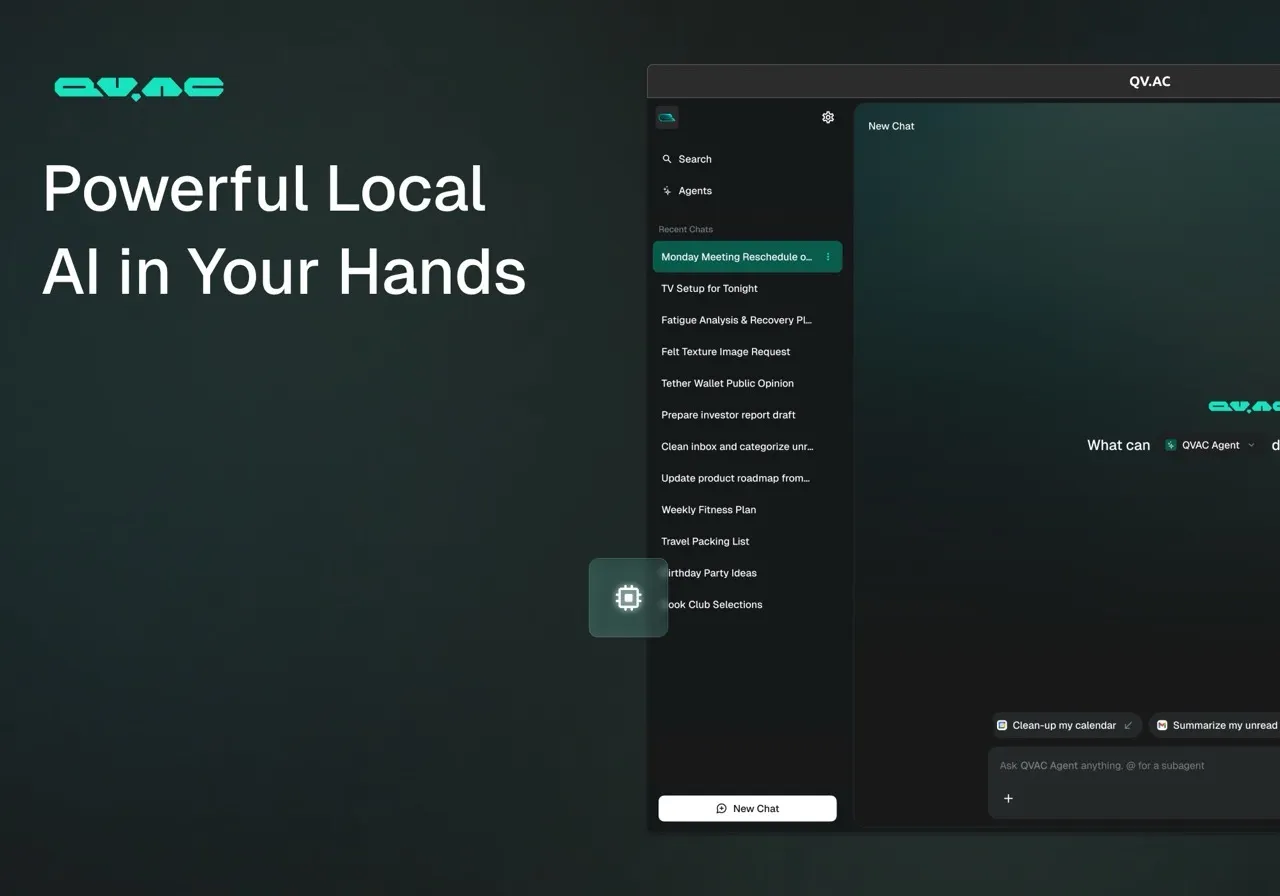The width and height of the screenshot is (1280, 896).
Task: Click Clean-up my calendar suggestion
Action: point(1066,725)
